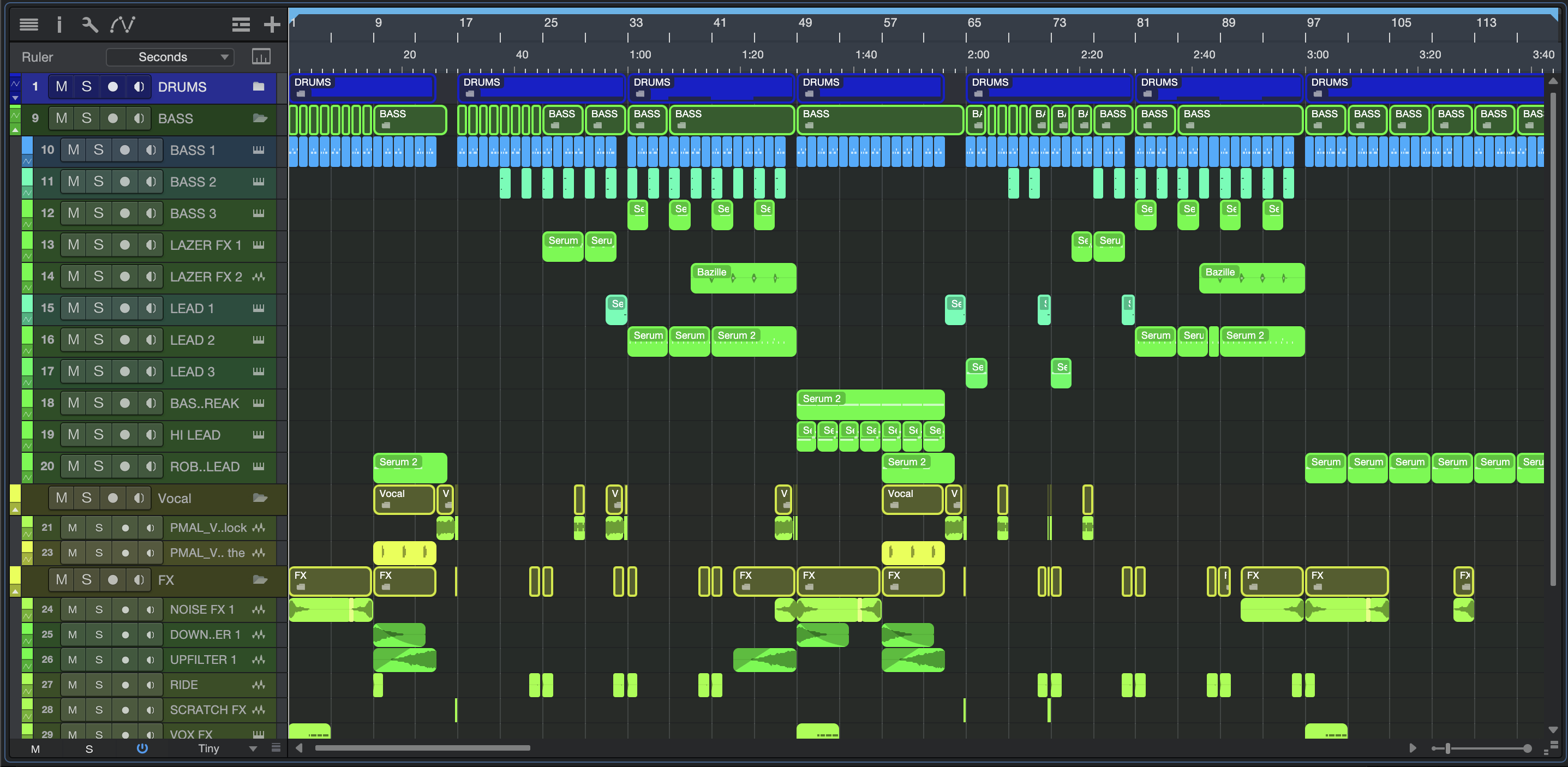This screenshot has width=1568, height=767.
Task: Collapse the Vocal folder disclosure triangle
Action: (x=15, y=509)
